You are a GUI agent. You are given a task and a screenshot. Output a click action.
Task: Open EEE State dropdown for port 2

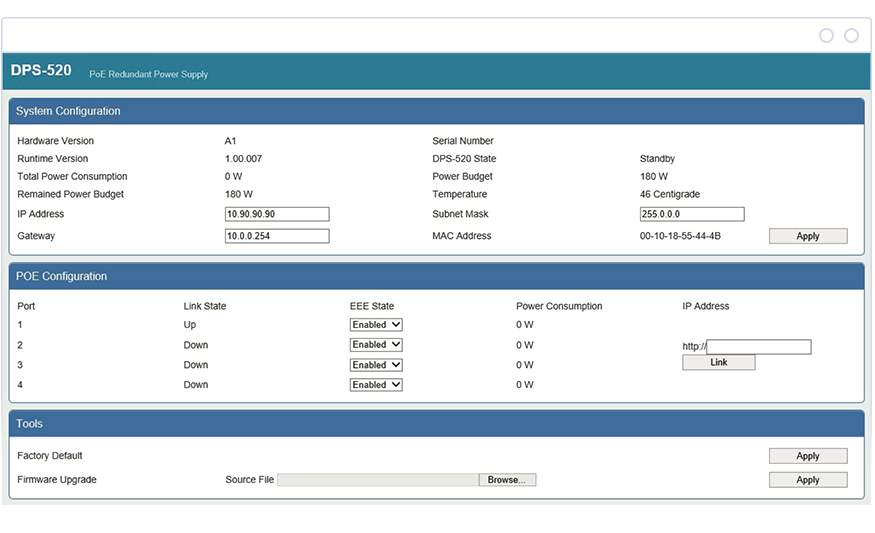tap(376, 345)
